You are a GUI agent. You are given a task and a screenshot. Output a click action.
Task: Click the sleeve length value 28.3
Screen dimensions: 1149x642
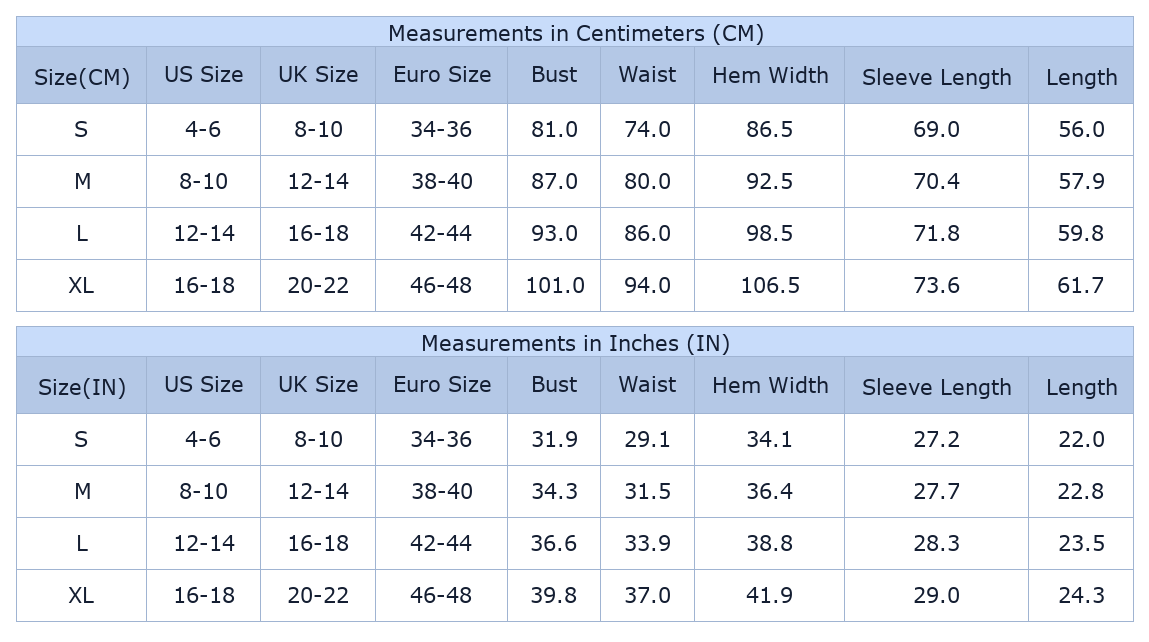[x=936, y=543]
